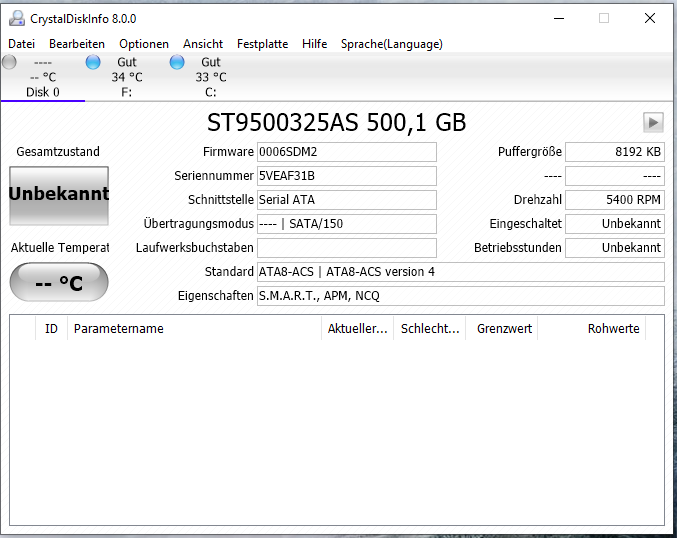
Task: Click the Eigenschaften field S.M.A.R.T., APM, NCQ
Action: (x=461, y=296)
